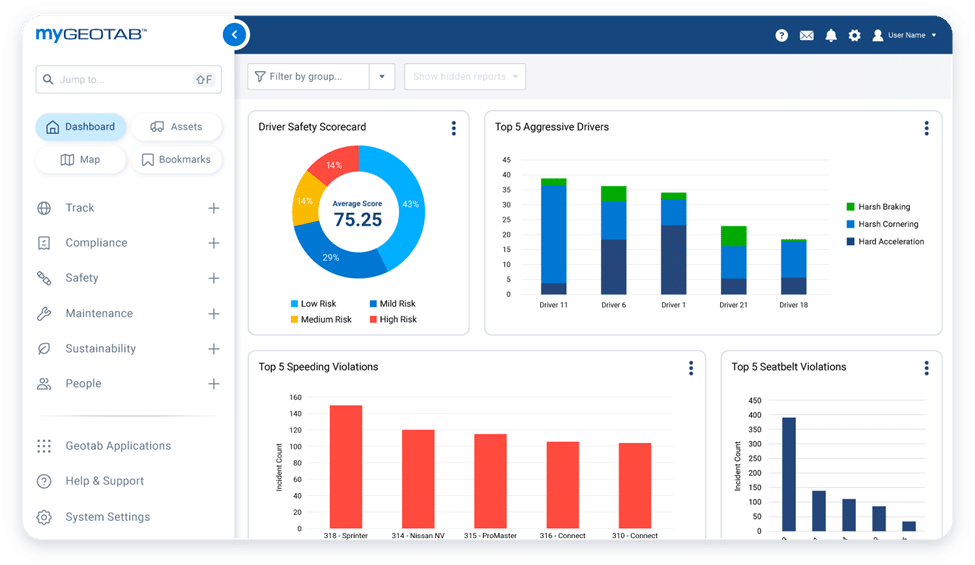This screenshot has height=565, width=975.
Task: Open Driver Safety Scorecard options menu
Action: point(453,128)
